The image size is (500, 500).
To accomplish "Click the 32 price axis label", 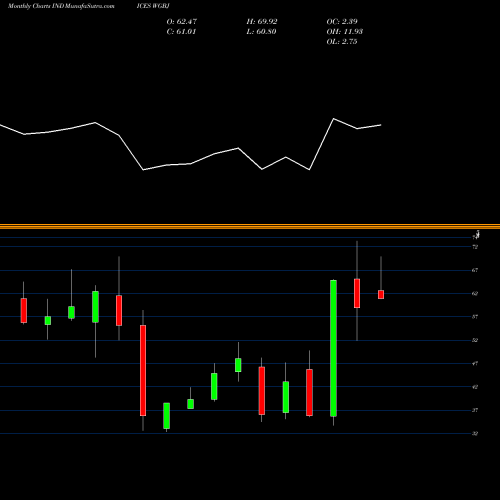I will click(475, 434).
